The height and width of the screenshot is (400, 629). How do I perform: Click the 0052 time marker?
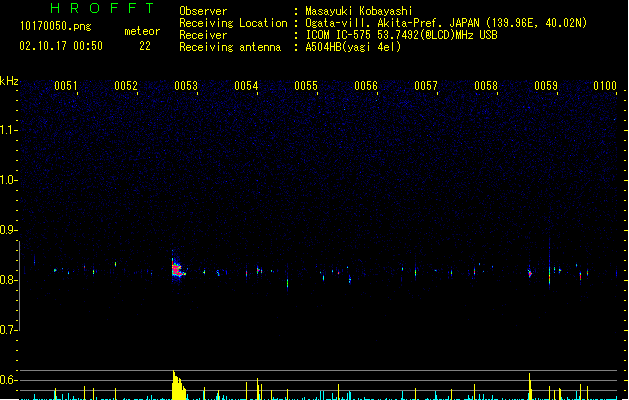(x=126, y=85)
